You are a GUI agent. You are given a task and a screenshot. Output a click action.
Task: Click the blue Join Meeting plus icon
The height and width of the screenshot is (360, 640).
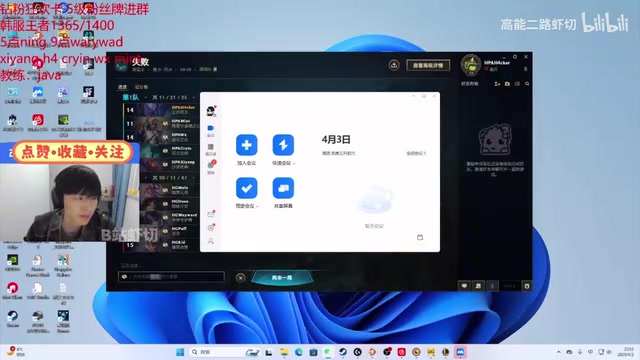point(247,145)
